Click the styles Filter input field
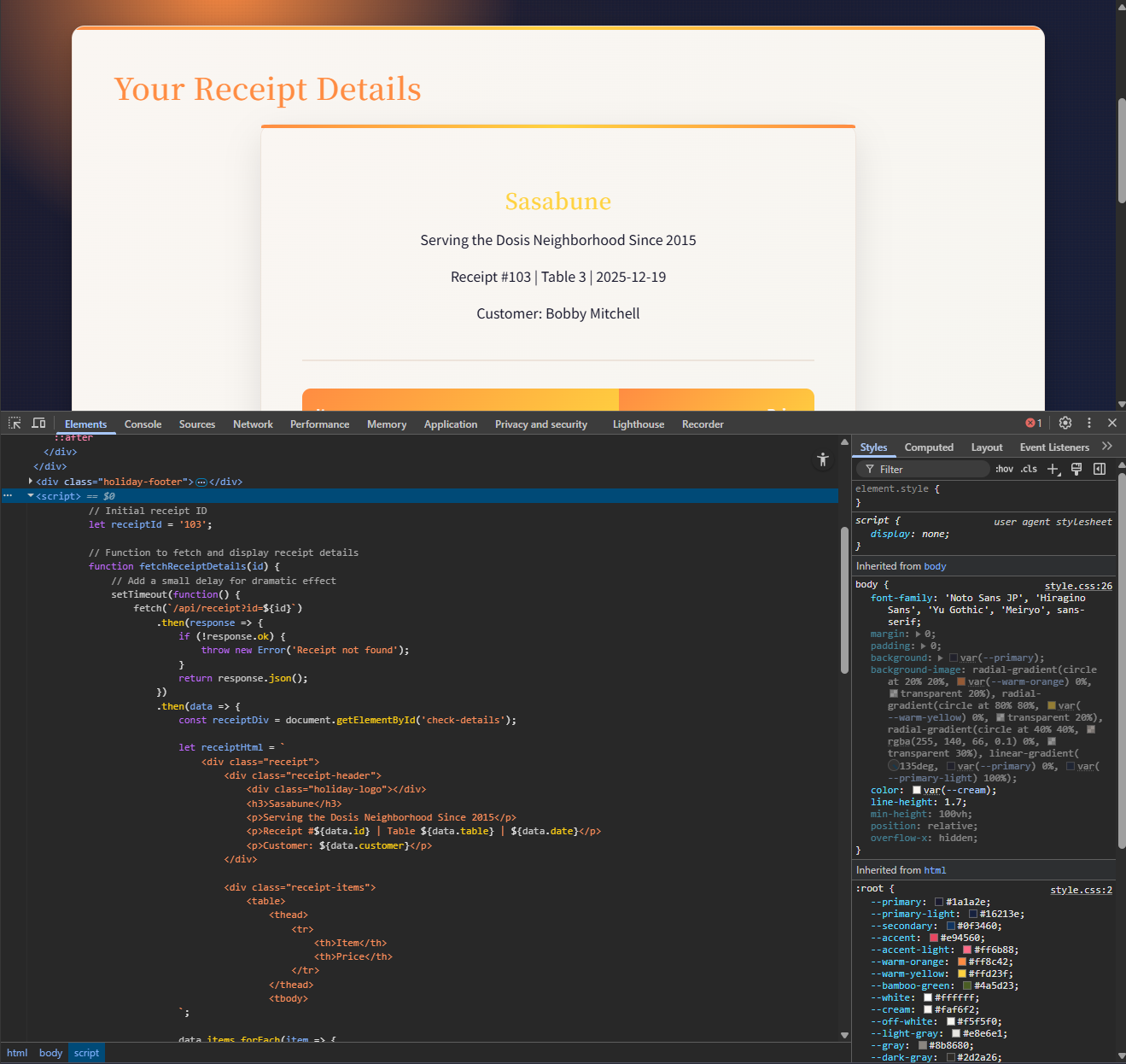 922,469
